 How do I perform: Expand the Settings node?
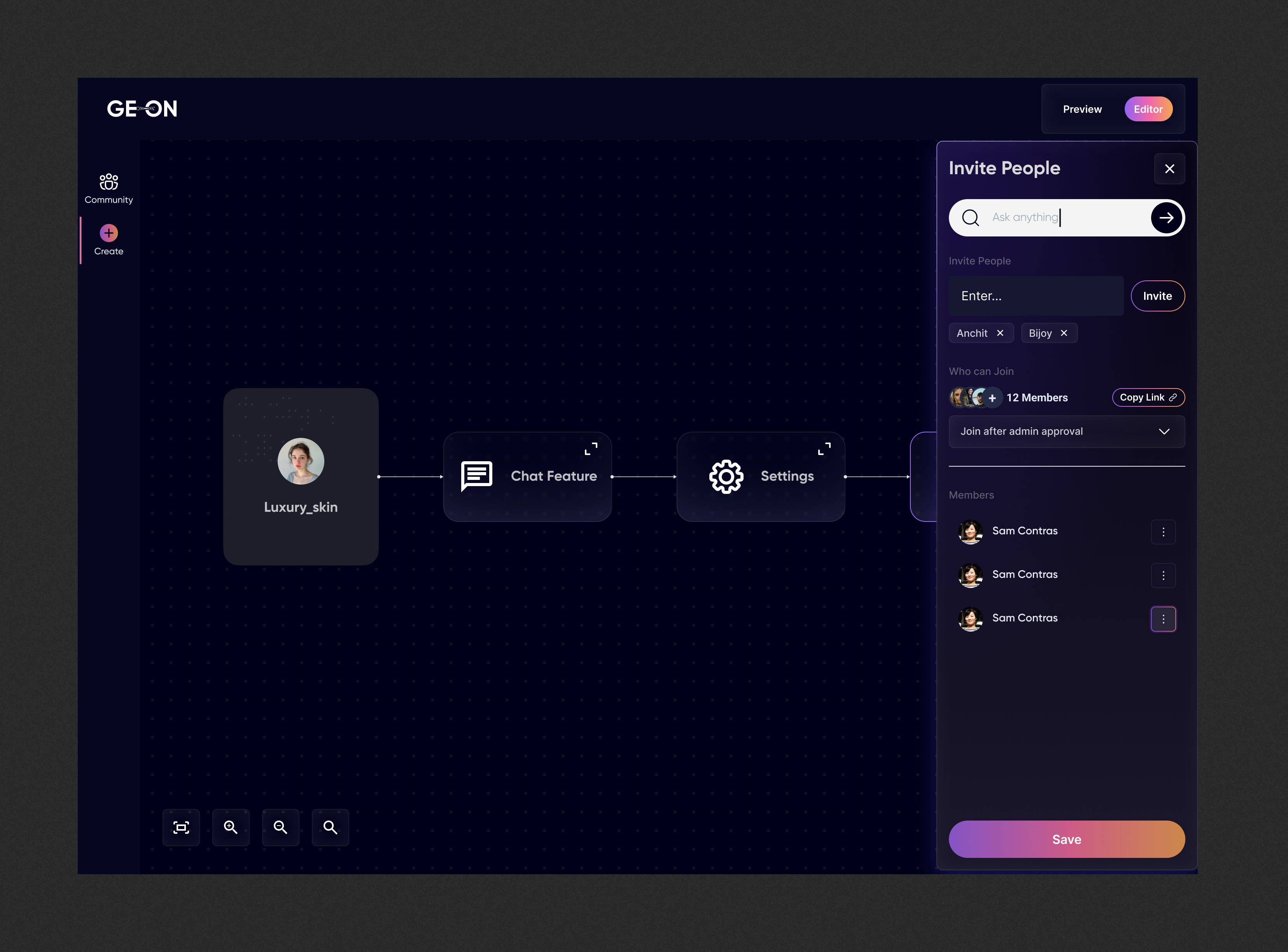824,449
